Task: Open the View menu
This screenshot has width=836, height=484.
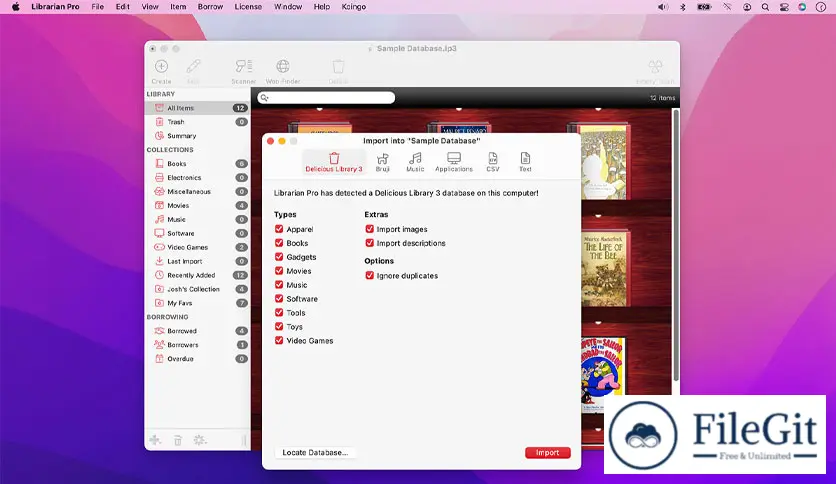Action: 150,7
